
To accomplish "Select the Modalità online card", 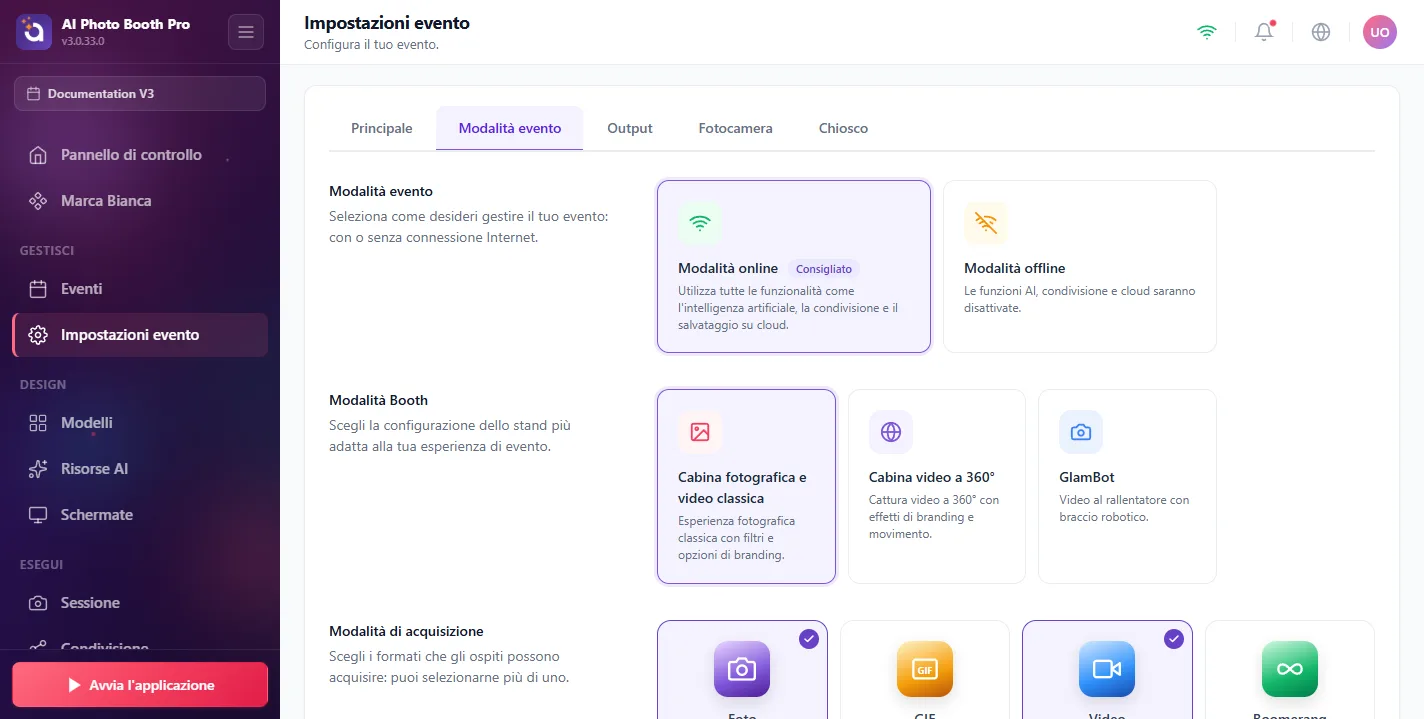I will pyautogui.click(x=794, y=266).
